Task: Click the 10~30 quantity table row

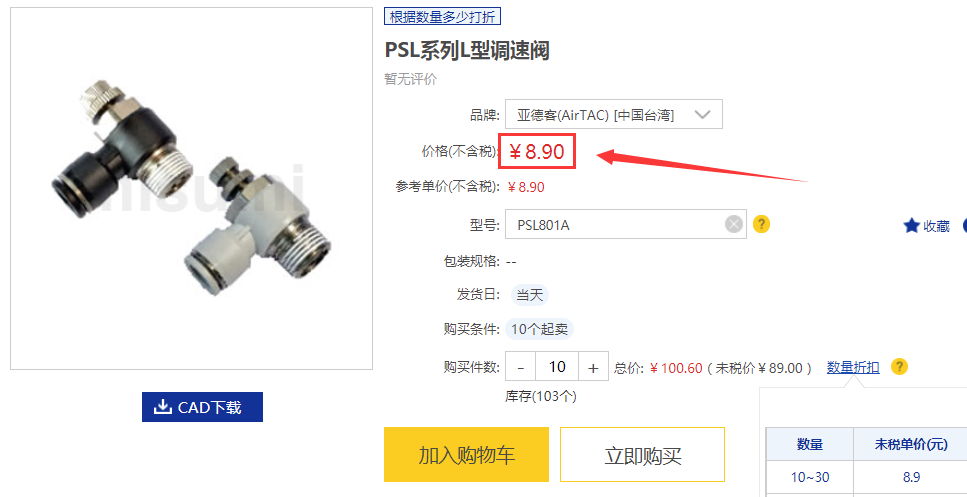Action: pyautogui.click(x=866, y=477)
